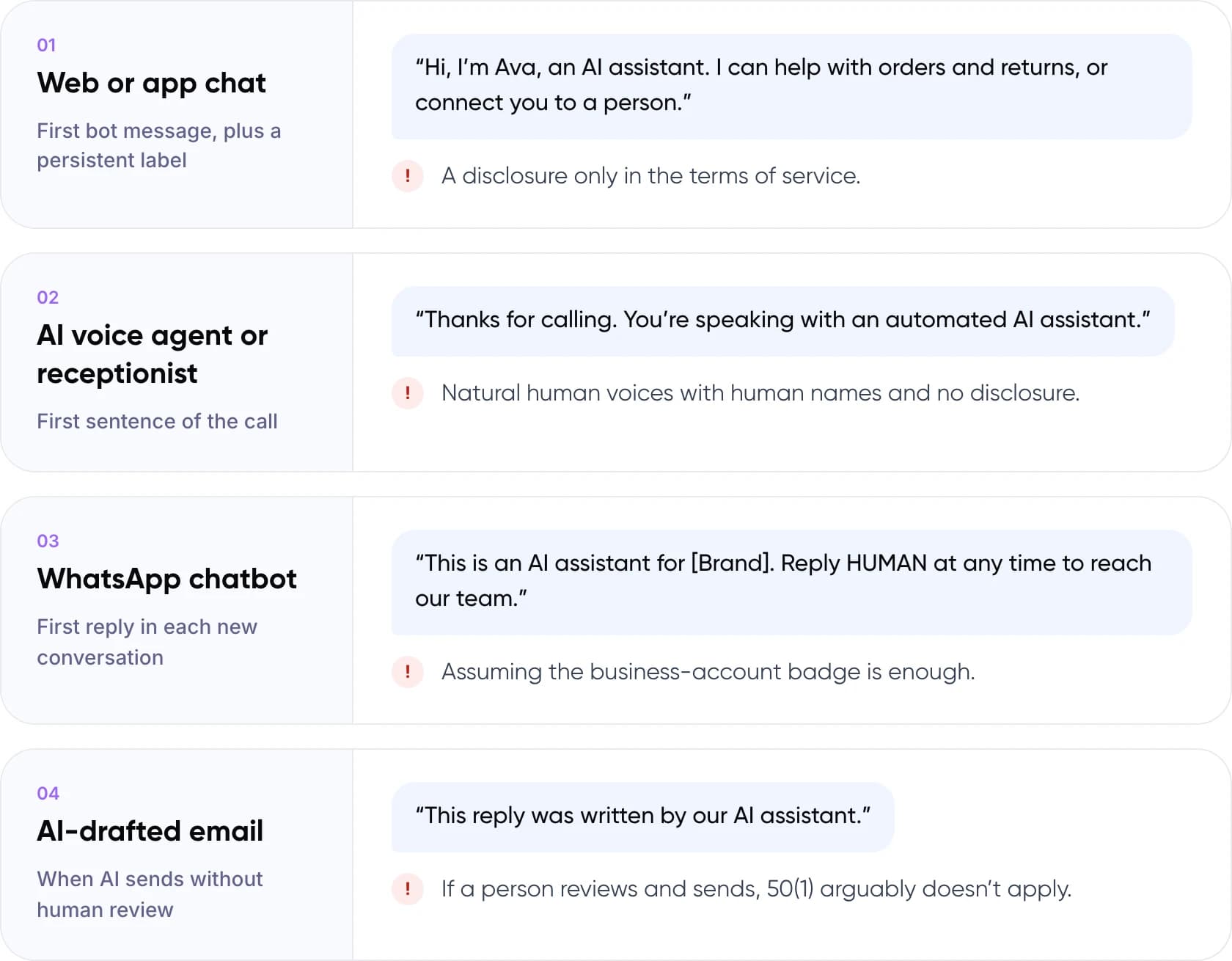Click the 'Thanks for calling' message bubble
Screen dimensions: 1232x961
point(782,321)
